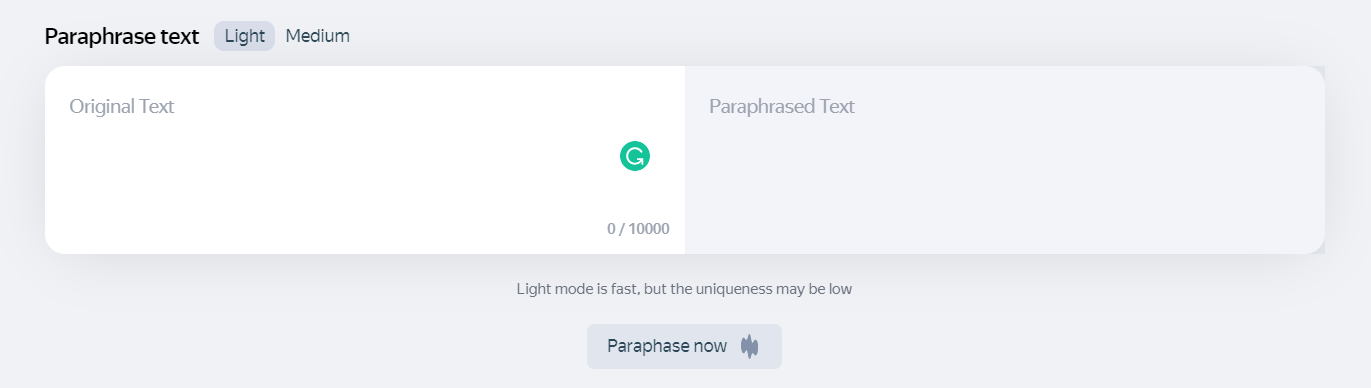This screenshot has width=1371, height=388.
Task: Click the word Paraphrased in the right pane placeholder
Action: [x=760, y=106]
